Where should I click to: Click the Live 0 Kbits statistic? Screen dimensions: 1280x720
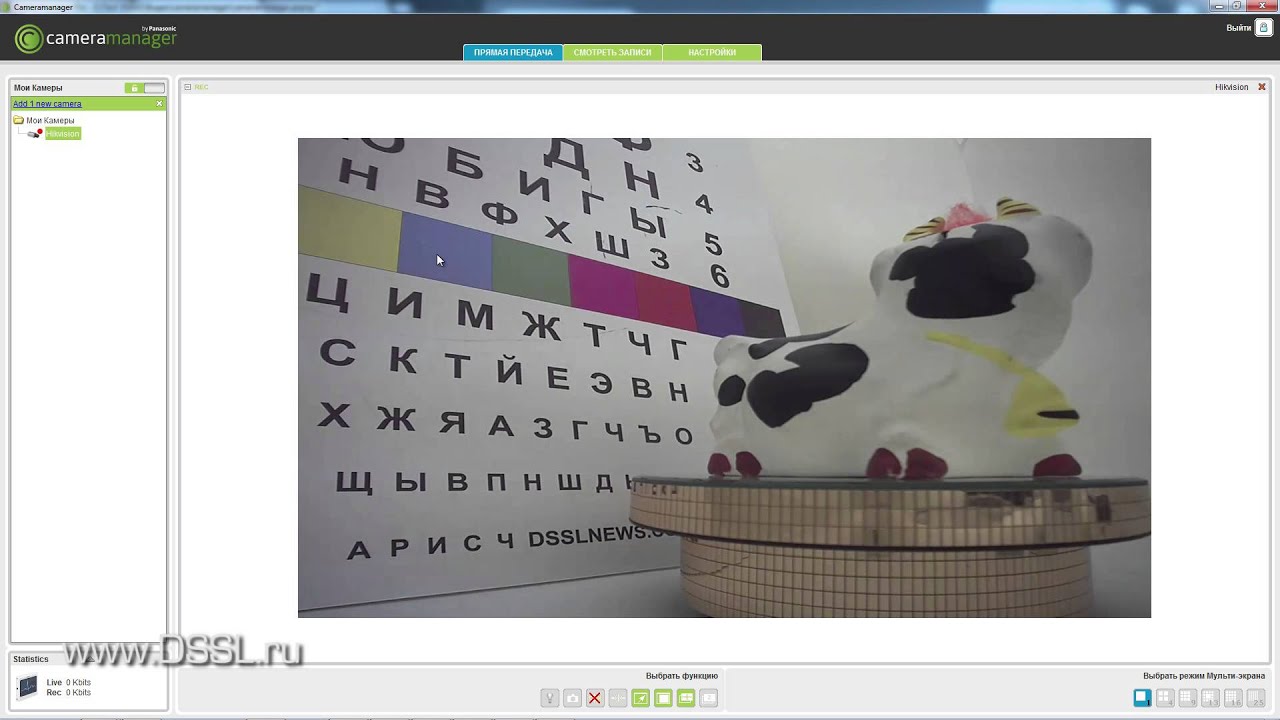pos(68,682)
